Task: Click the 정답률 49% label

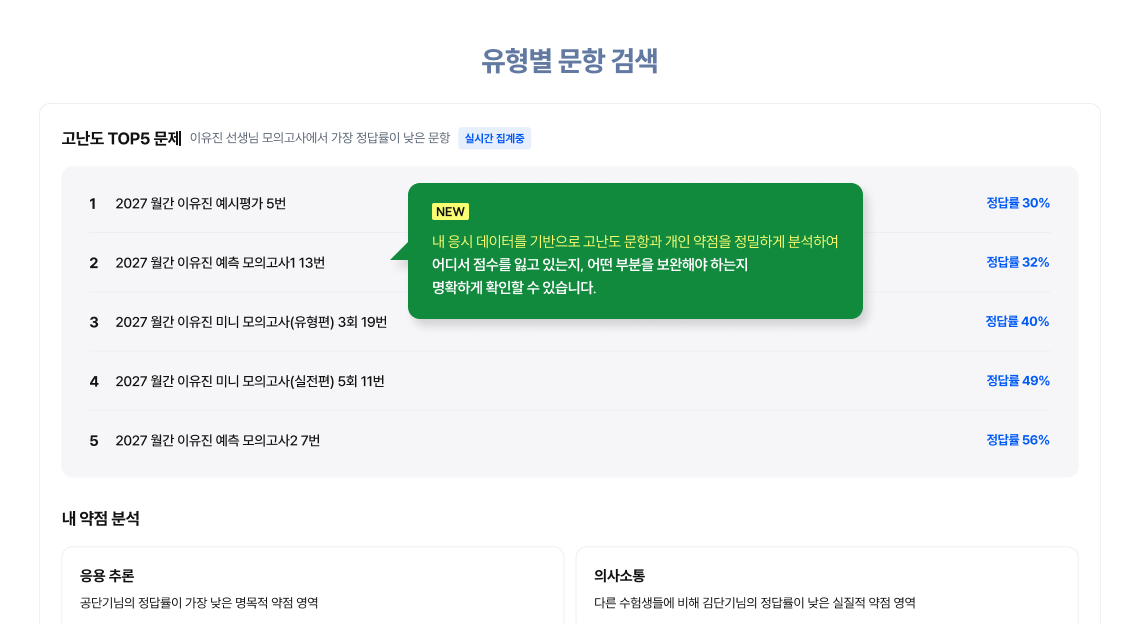Action: 1018,380
